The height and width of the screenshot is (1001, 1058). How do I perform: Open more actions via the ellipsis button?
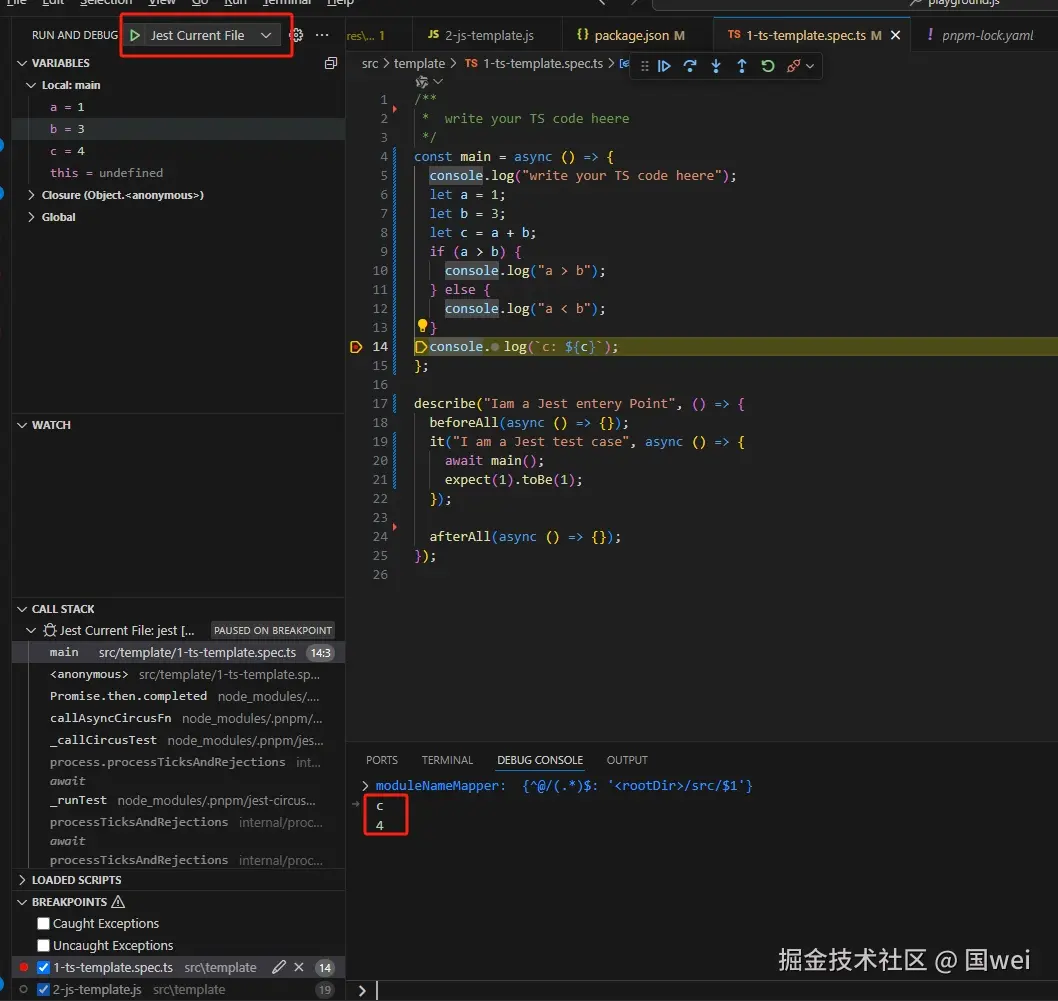322,34
